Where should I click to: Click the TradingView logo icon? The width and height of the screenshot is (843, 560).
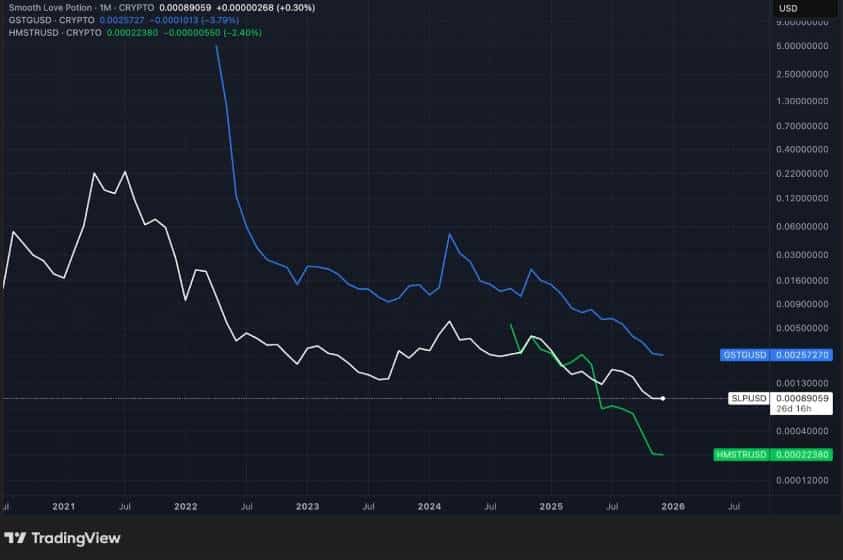point(15,538)
